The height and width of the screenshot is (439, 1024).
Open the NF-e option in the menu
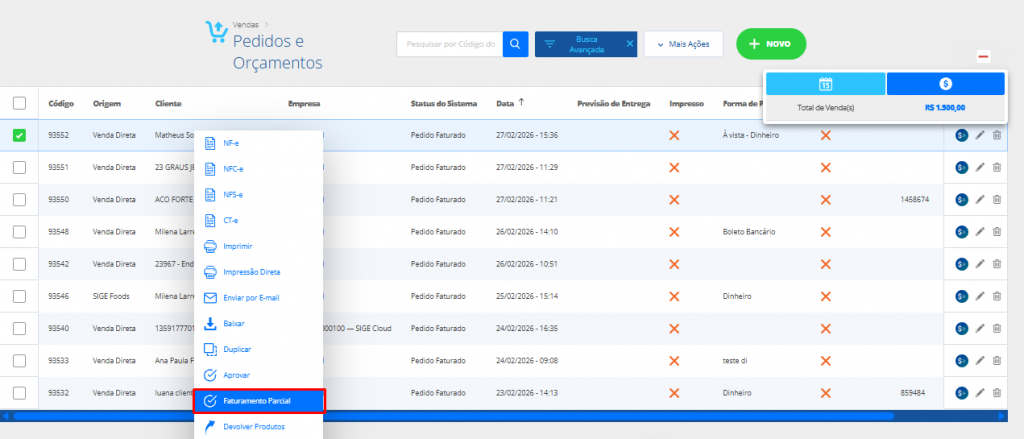coord(231,143)
